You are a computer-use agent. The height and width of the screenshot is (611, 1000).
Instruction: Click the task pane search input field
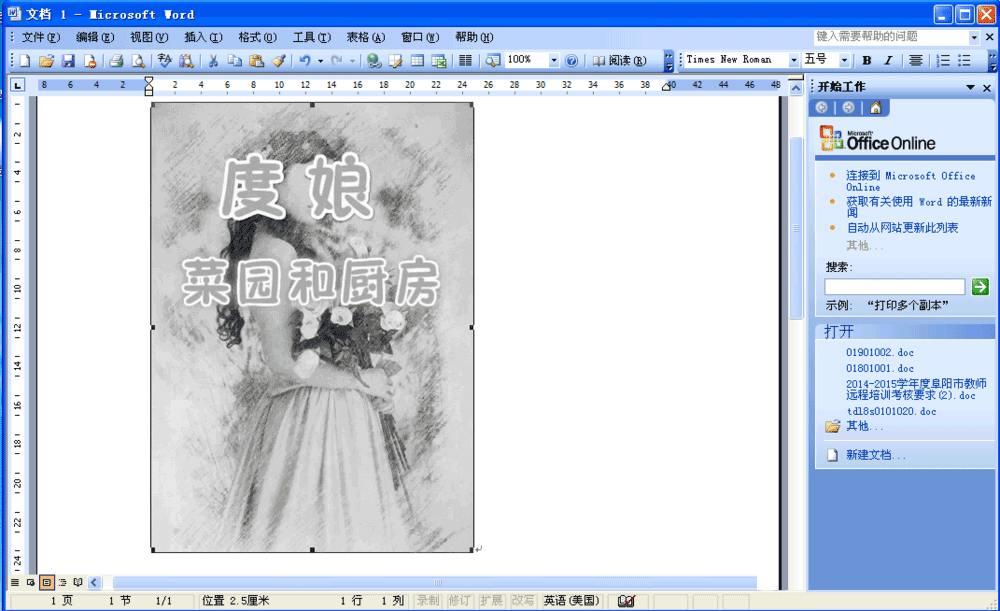tap(894, 287)
